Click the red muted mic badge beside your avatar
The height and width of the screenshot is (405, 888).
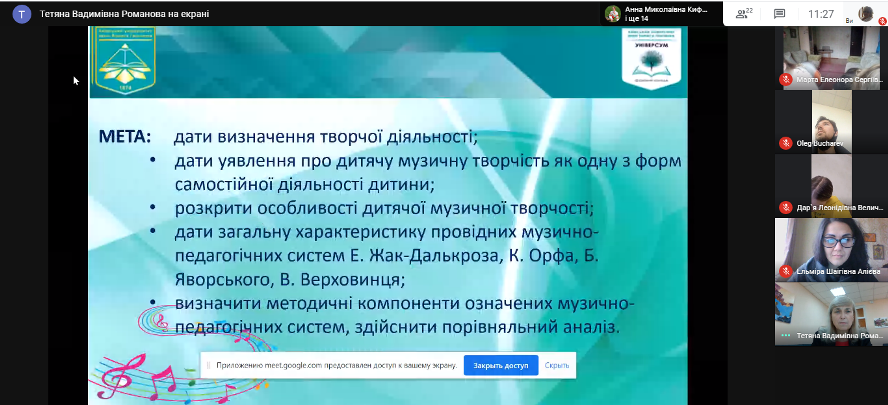[882, 22]
